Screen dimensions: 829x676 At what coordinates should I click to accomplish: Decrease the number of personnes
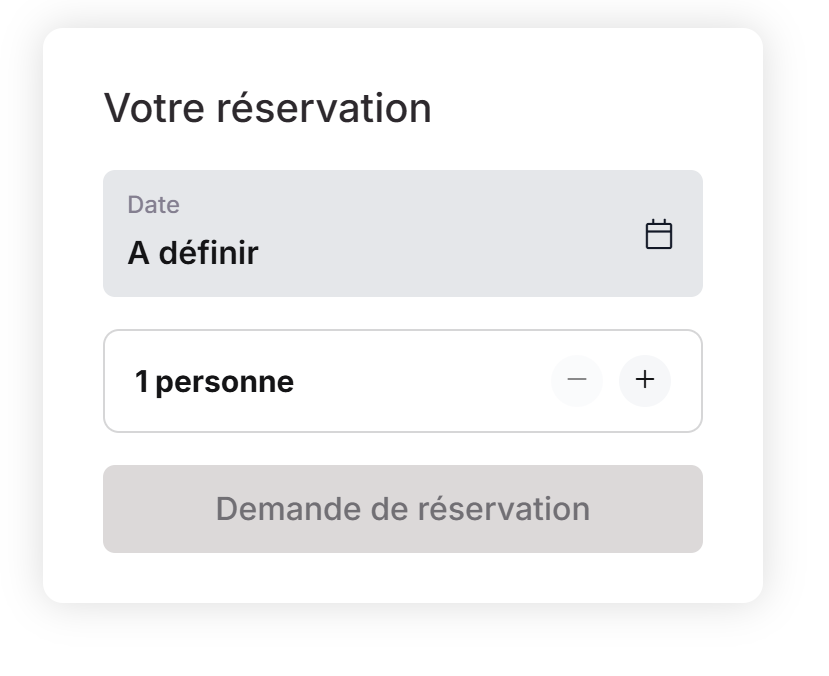577,381
